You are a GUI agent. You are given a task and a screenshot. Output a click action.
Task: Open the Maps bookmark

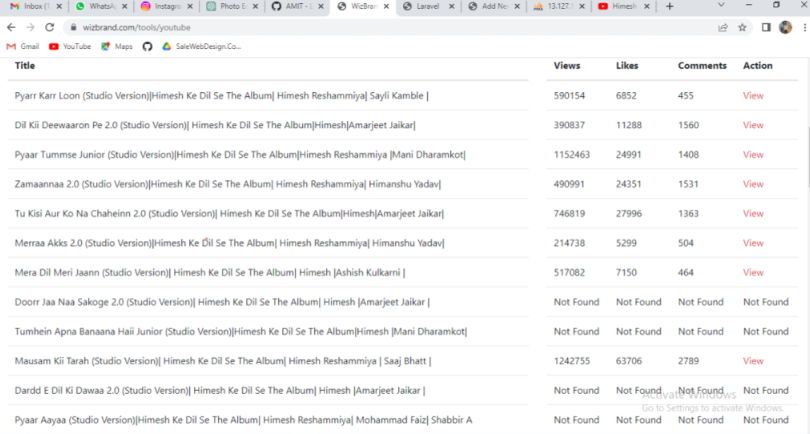117,46
